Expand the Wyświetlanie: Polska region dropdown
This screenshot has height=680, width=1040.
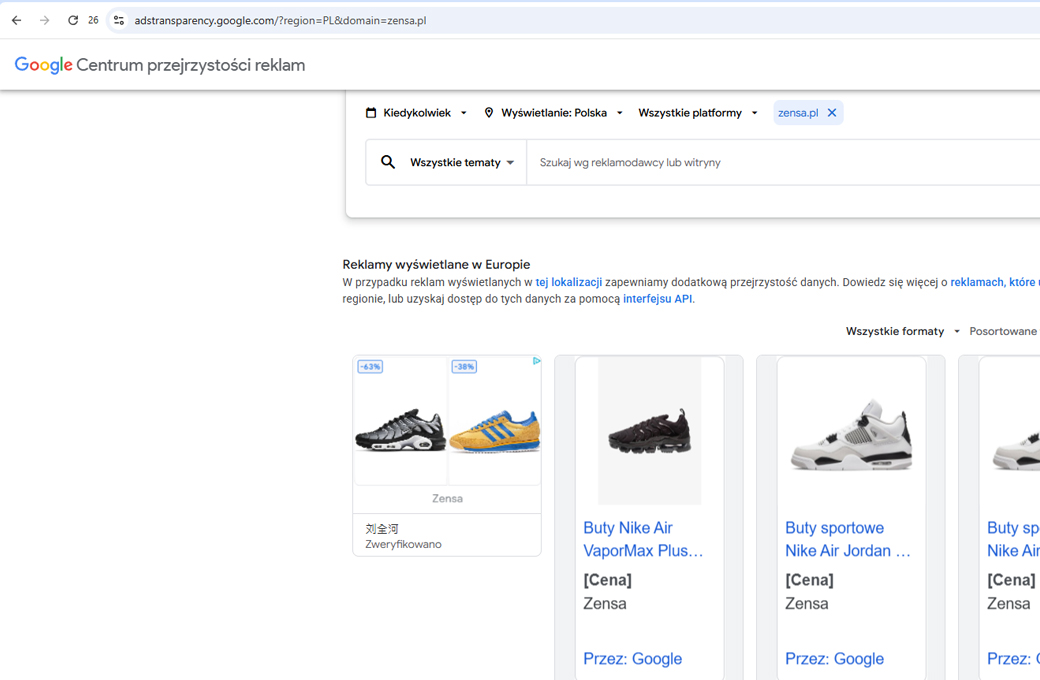click(554, 113)
